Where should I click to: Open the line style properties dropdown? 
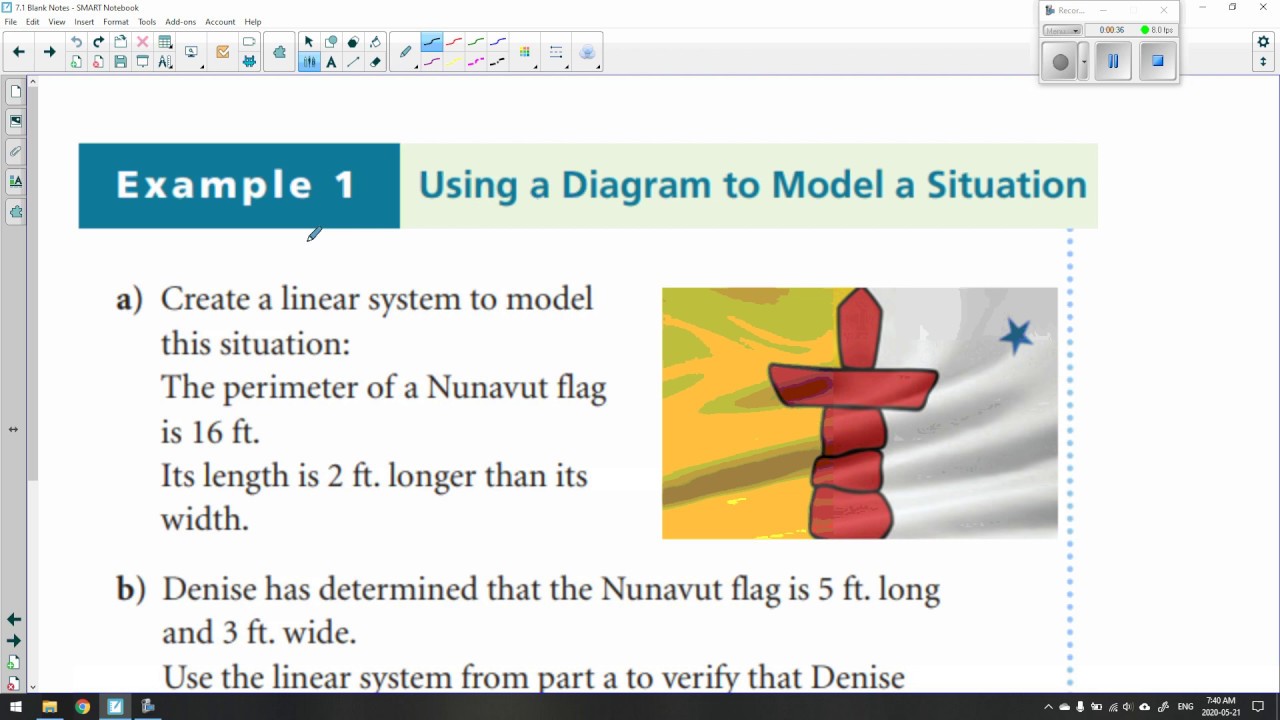click(x=556, y=52)
